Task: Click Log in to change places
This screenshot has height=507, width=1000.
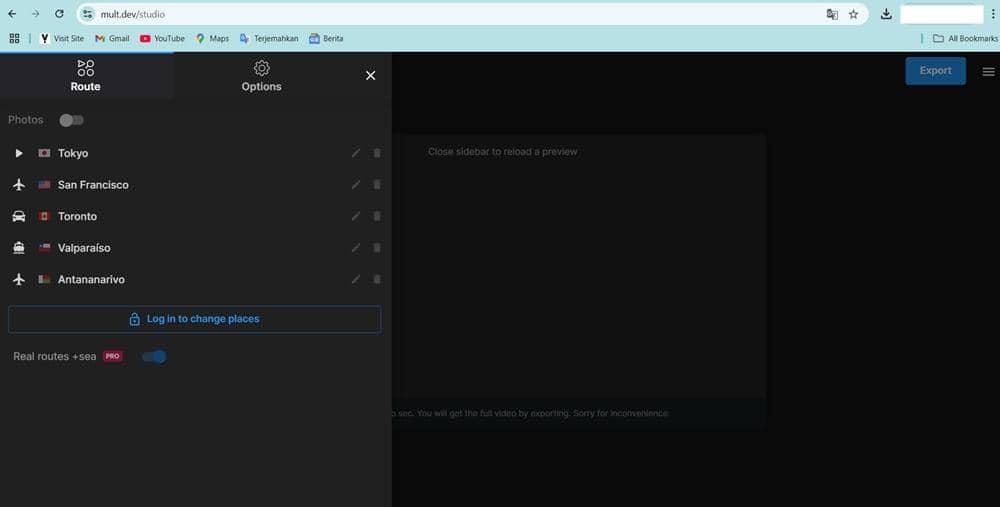Action: [x=194, y=319]
